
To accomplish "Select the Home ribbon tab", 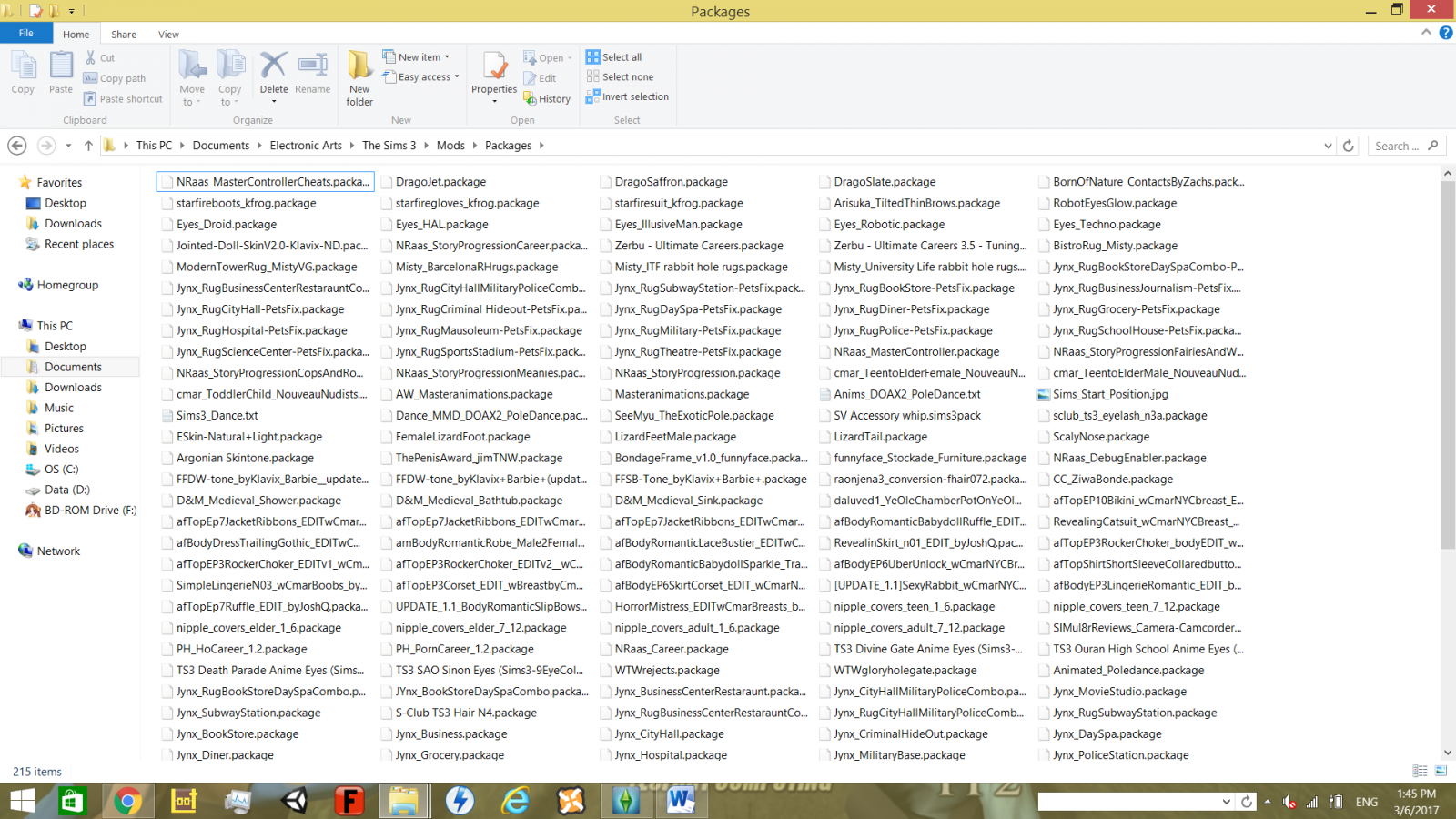I will pyautogui.click(x=76, y=35).
